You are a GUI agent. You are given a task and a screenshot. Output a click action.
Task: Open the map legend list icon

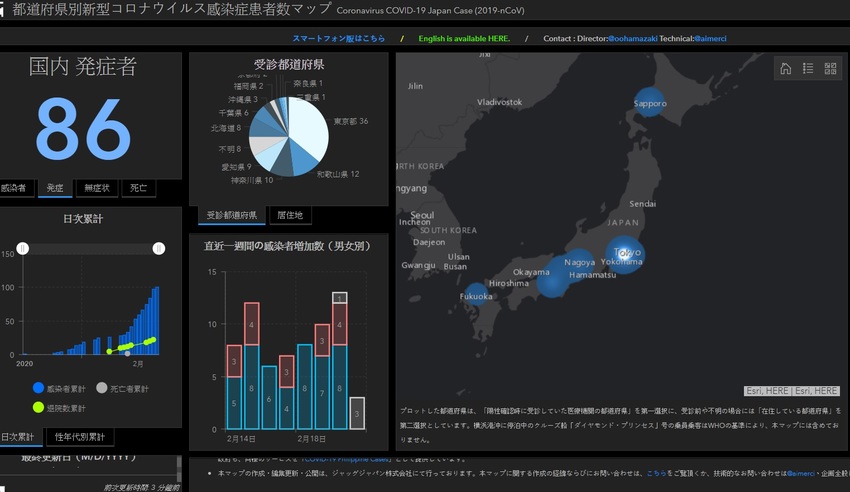(x=808, y=68)
